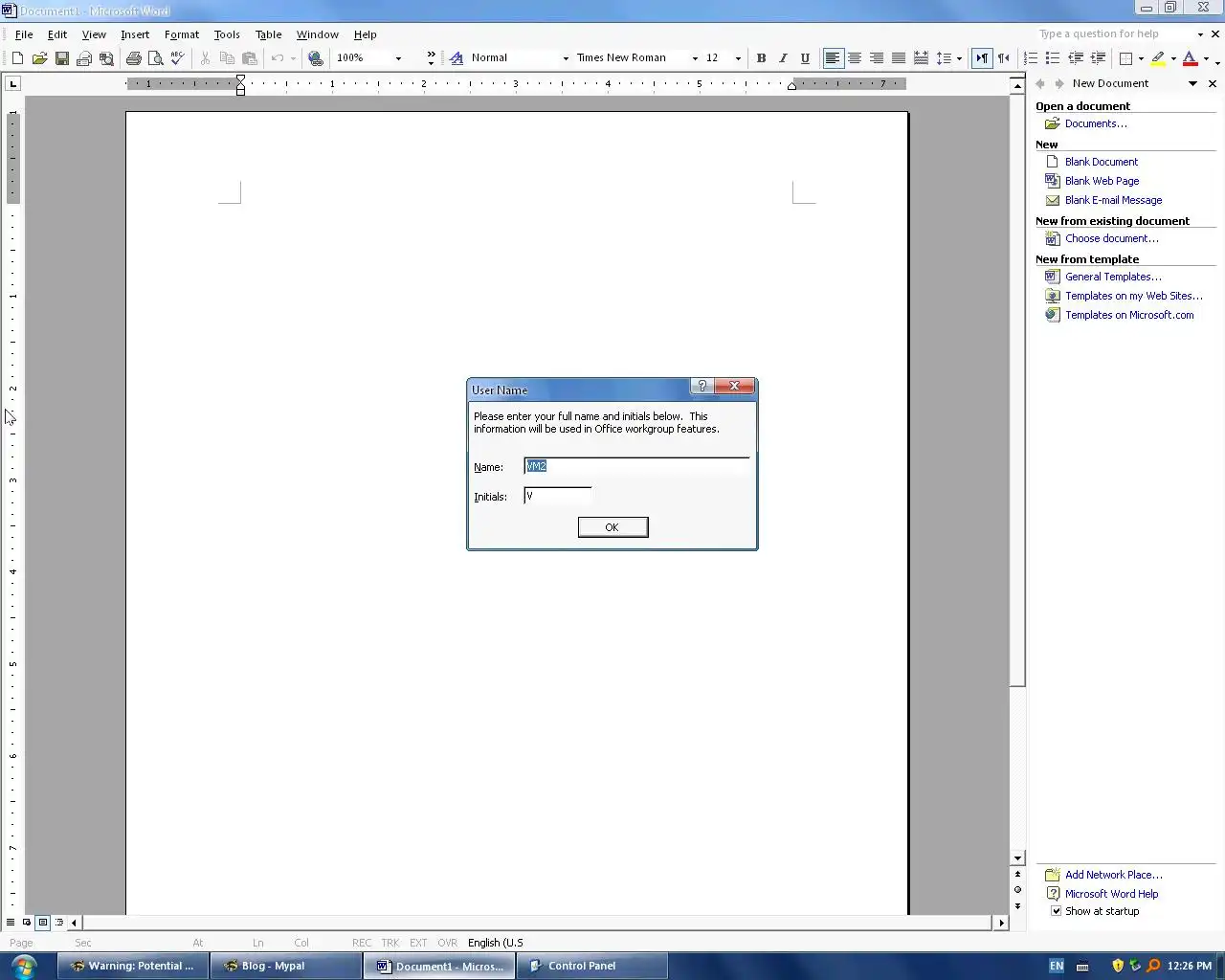The width and height of the screenshot is (1225, 980).
Task: Toggle OVR overtype mode in status bar
Action: 447,943
